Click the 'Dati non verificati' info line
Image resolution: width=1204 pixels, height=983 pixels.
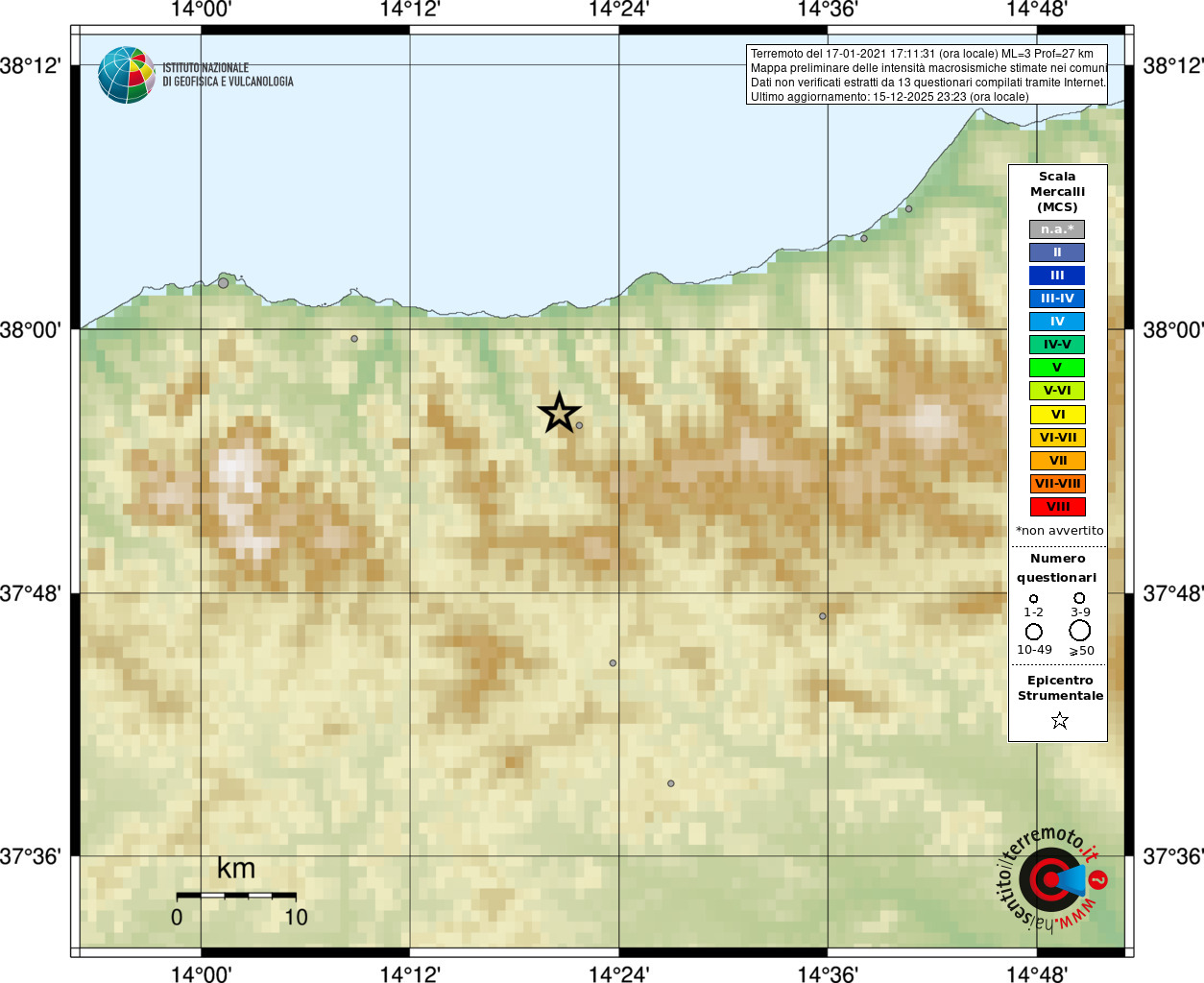(928, 83)
